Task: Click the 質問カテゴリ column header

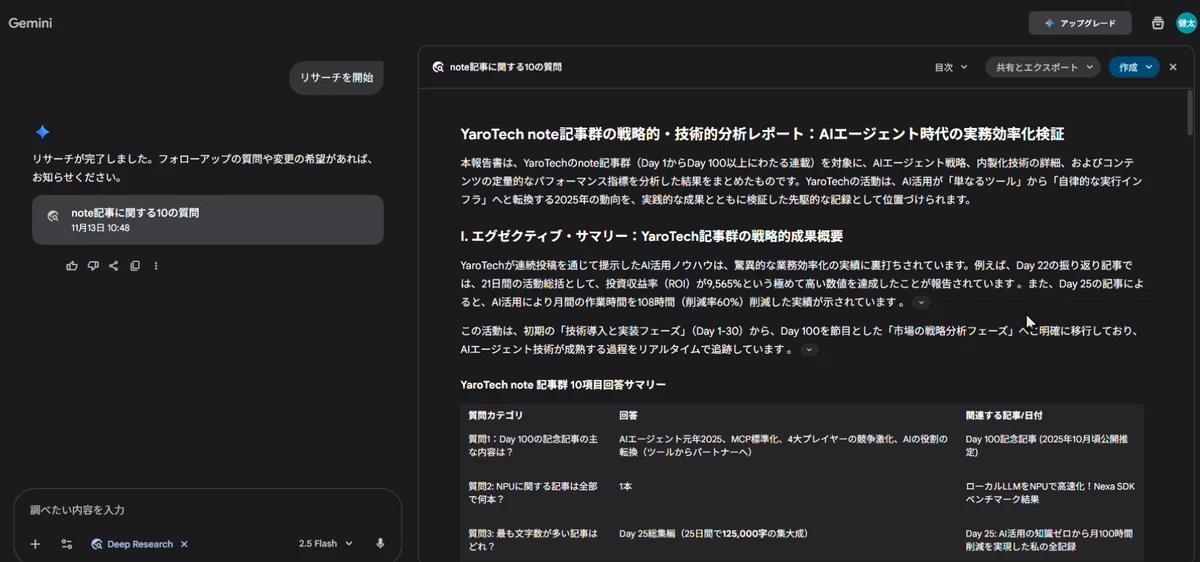Action: pyautogui.click(x=495, y=415)
